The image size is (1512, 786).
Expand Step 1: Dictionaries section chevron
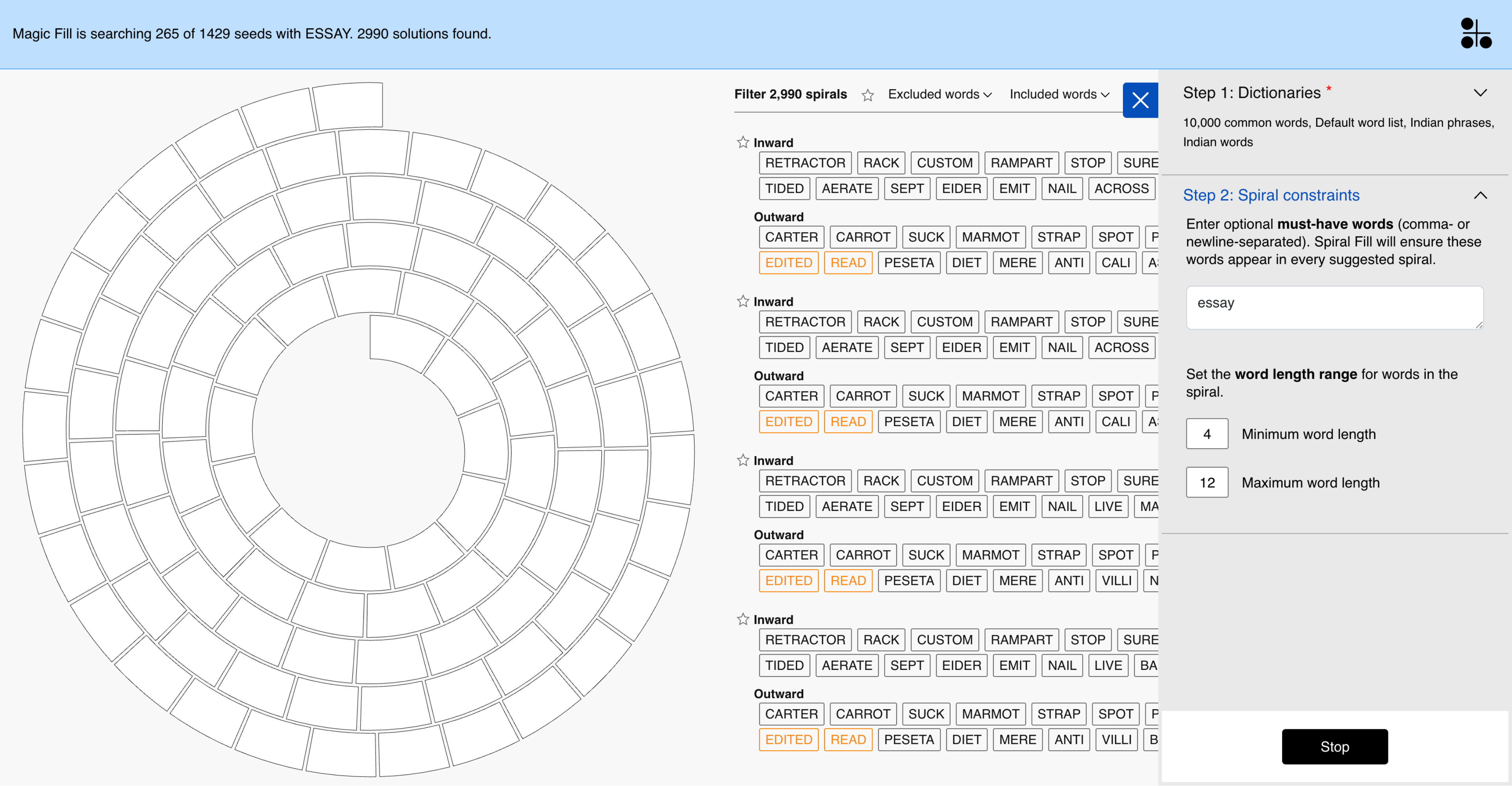[x=1480, y=92]
